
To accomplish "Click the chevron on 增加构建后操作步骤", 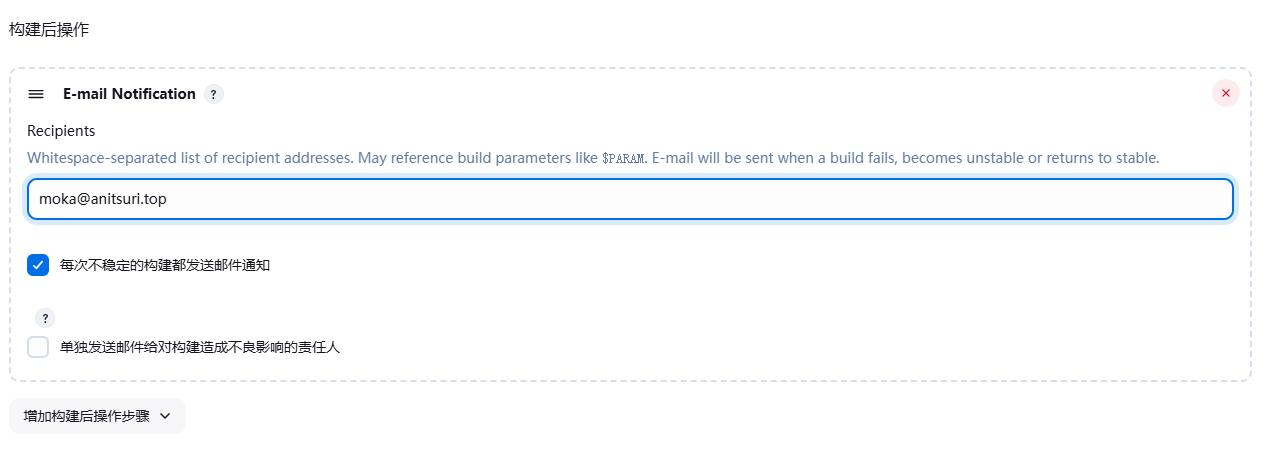I will tap(165, 416).
